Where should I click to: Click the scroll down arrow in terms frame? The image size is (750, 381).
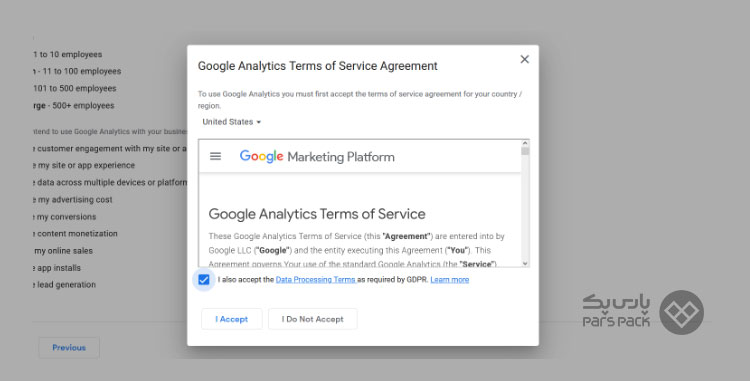click(x=525, y=263)
